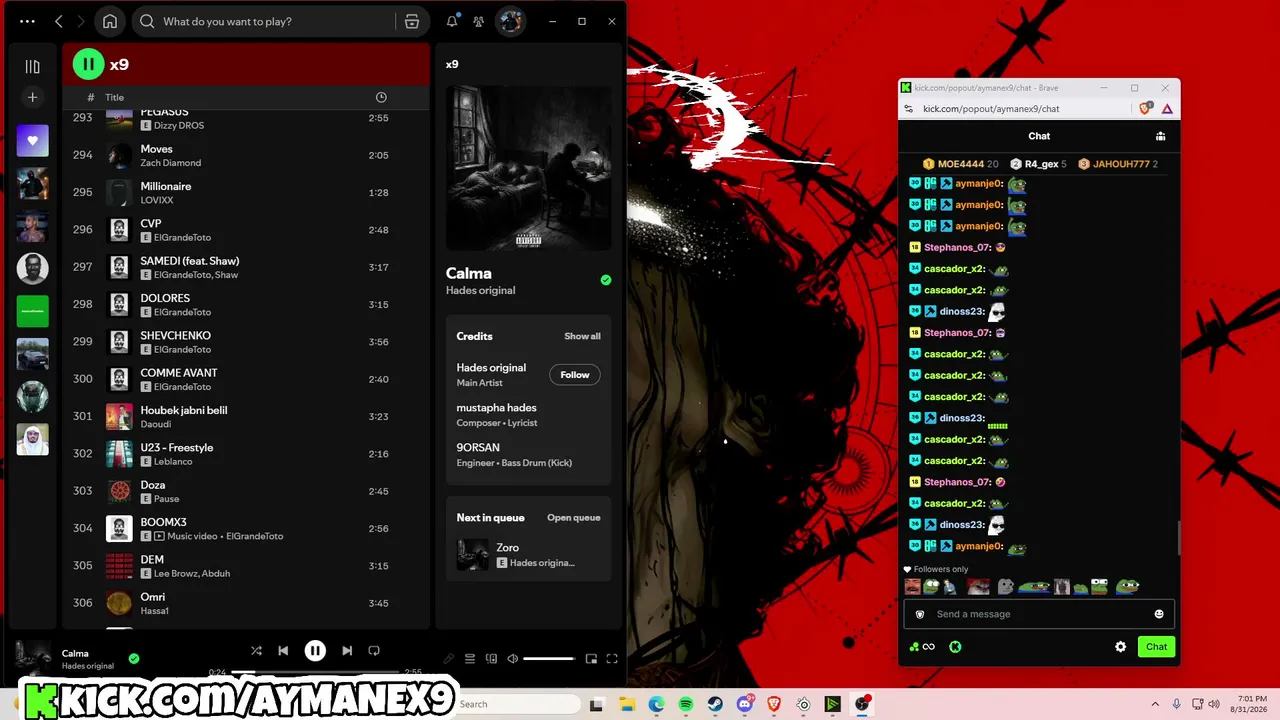Open Spotify profile avatar menu
This screenshot has height=720, width=1280.
pos(510,21)
